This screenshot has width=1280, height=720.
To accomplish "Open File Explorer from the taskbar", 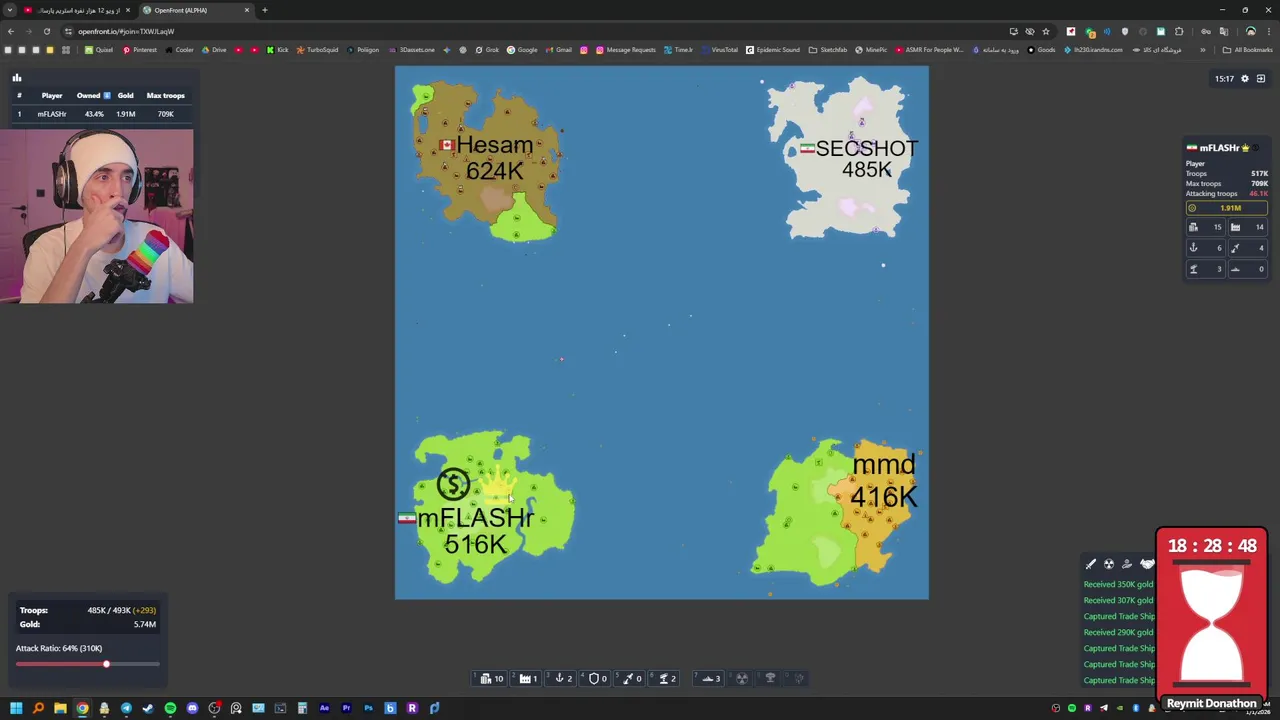I will [60, 709].
